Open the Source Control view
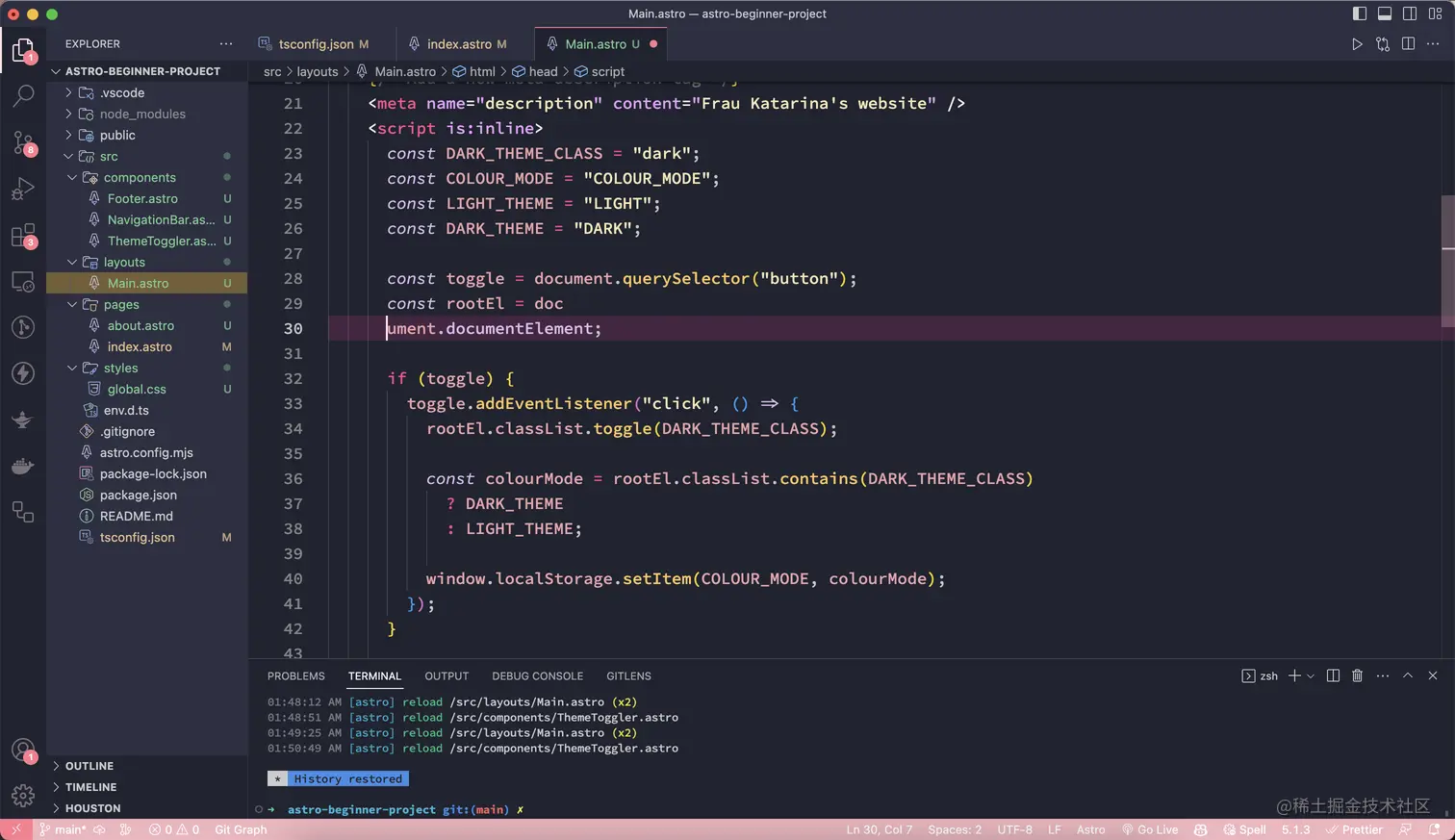The height and width of the screenshot is (840, 1455). point(23,142)
